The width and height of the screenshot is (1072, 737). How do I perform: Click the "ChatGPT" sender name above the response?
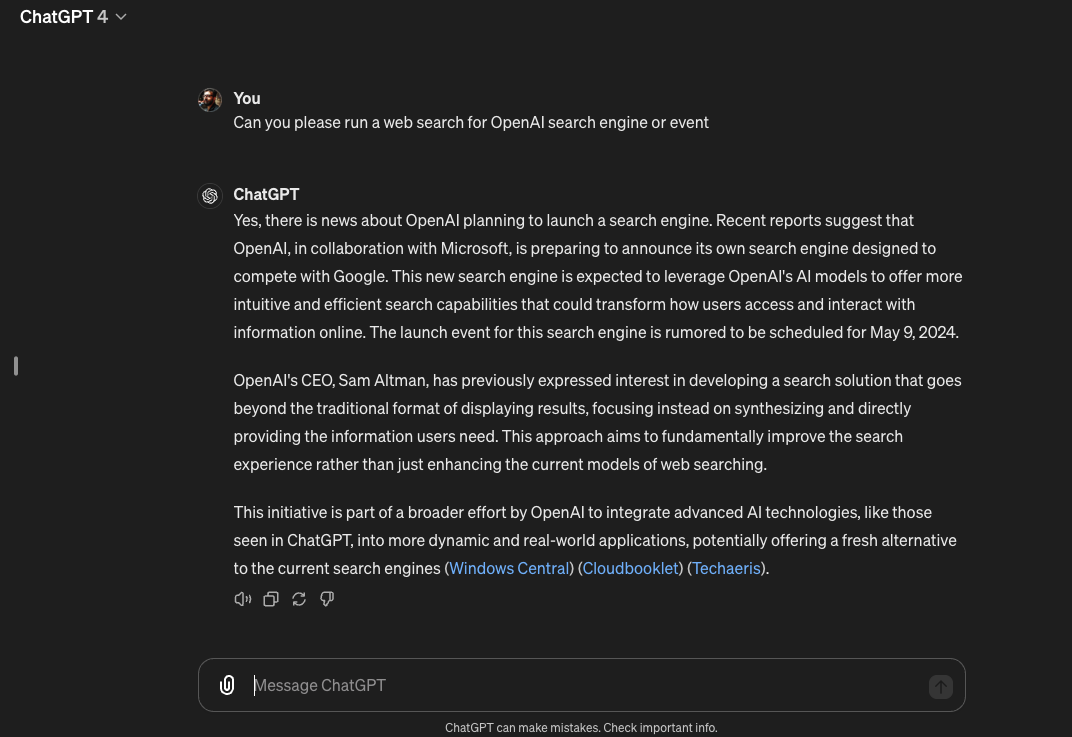tap(266, 194)
